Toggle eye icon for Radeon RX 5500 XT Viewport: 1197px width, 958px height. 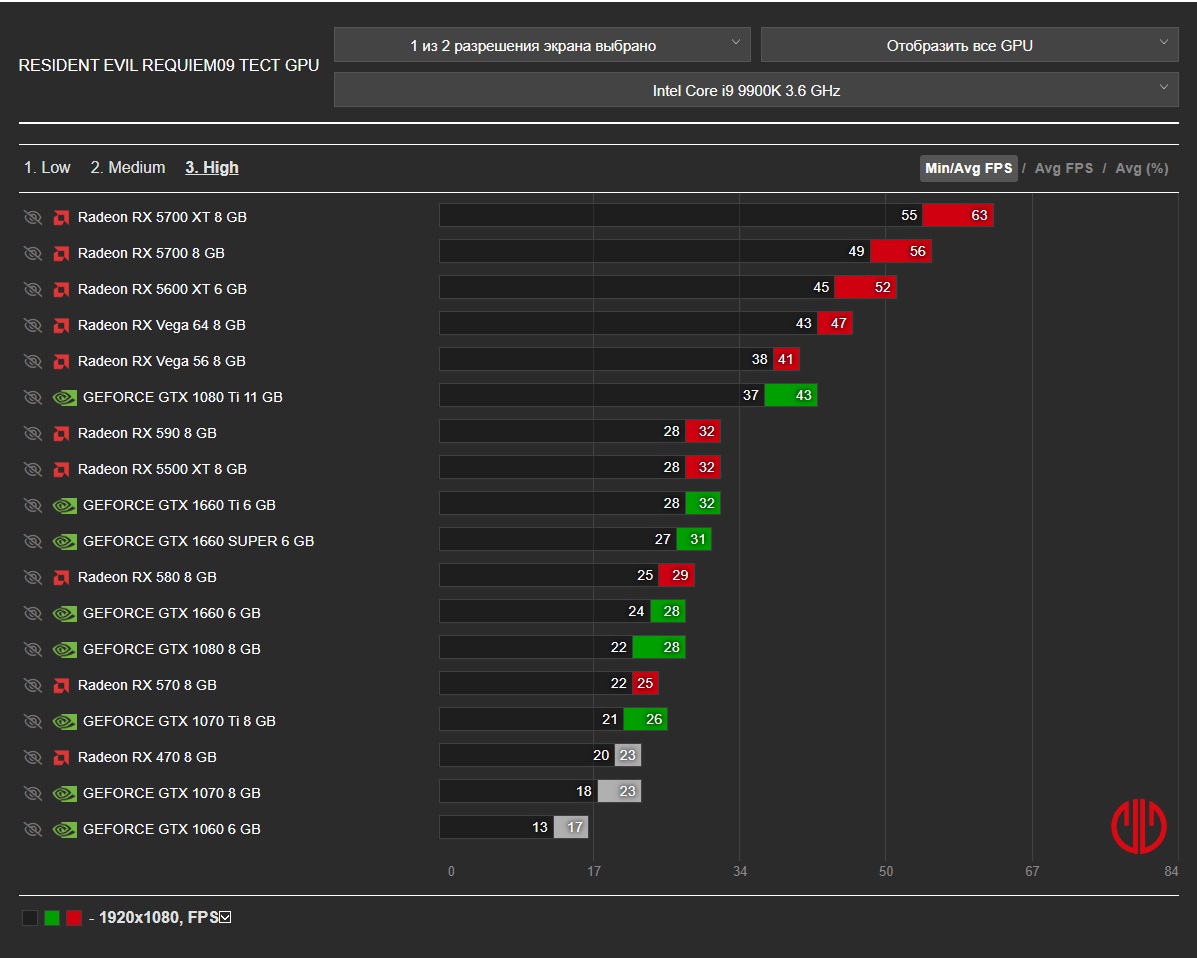(33, 469)
